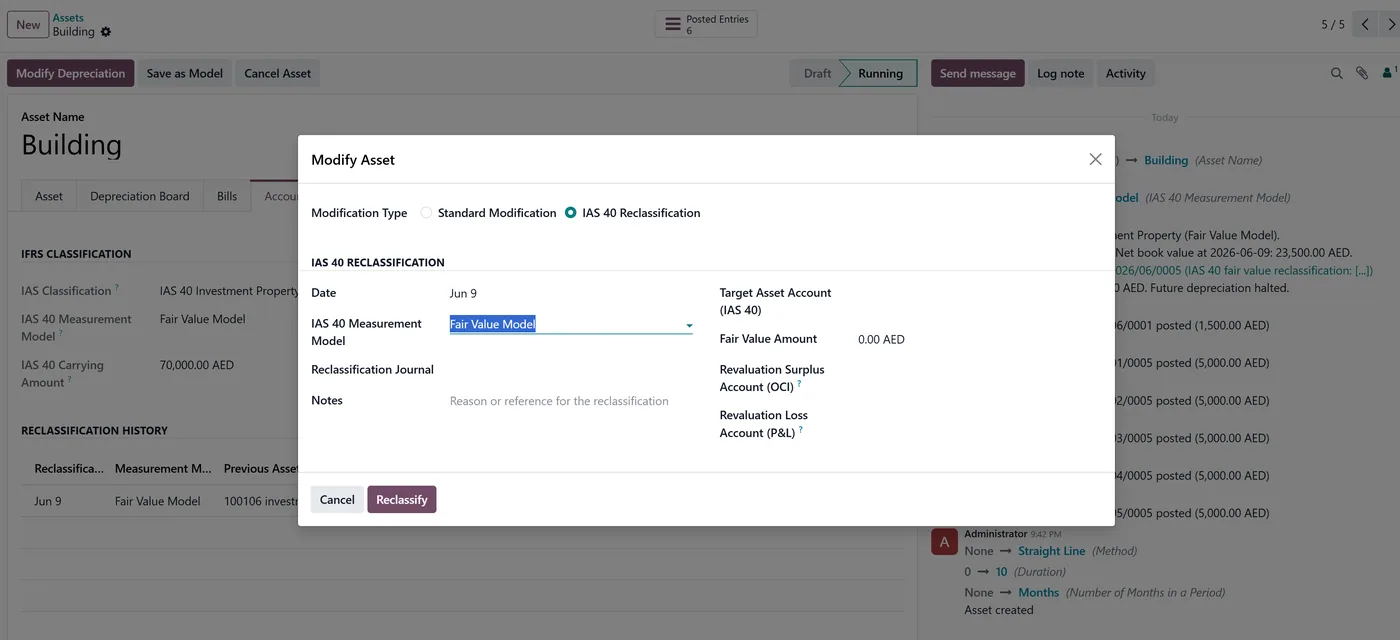Click the Reclassify button
This screenshot has width=1400, height=640.
tap(402, 500)
